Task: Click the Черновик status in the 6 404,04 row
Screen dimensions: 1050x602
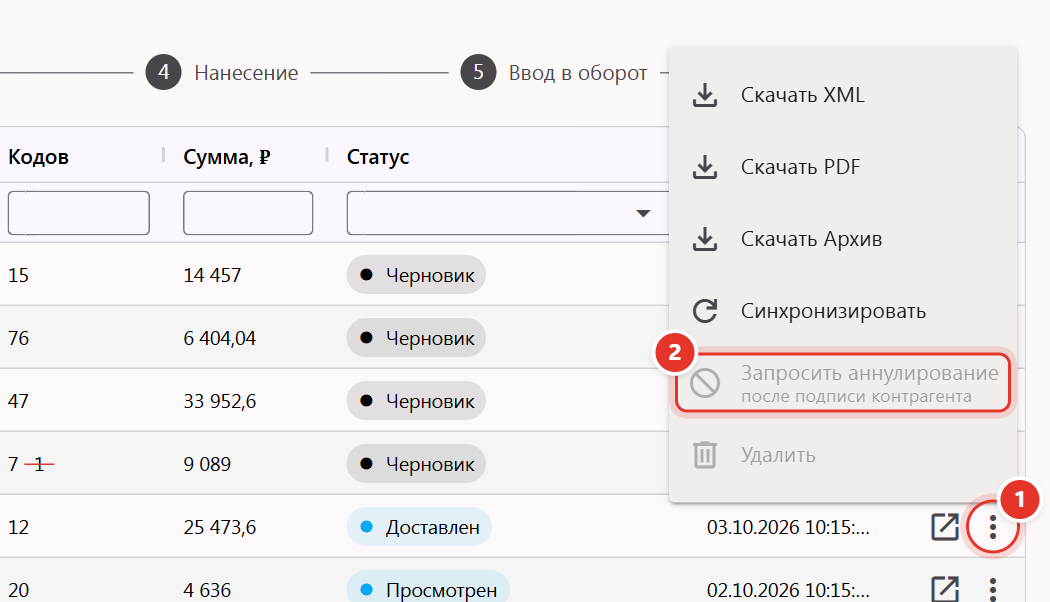Action: pos(416,338)
